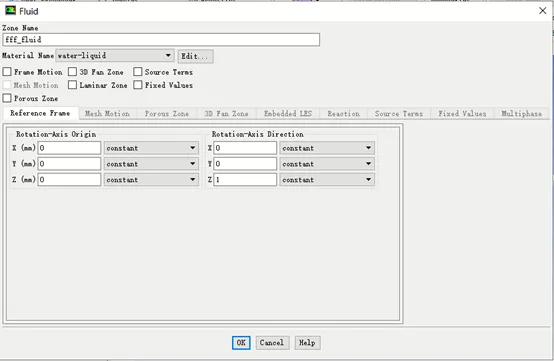The width and height of the screenshot is (554, 361).
Task: Click Rotation-Axis Origin X (mm) field
Action: point(69,148)
